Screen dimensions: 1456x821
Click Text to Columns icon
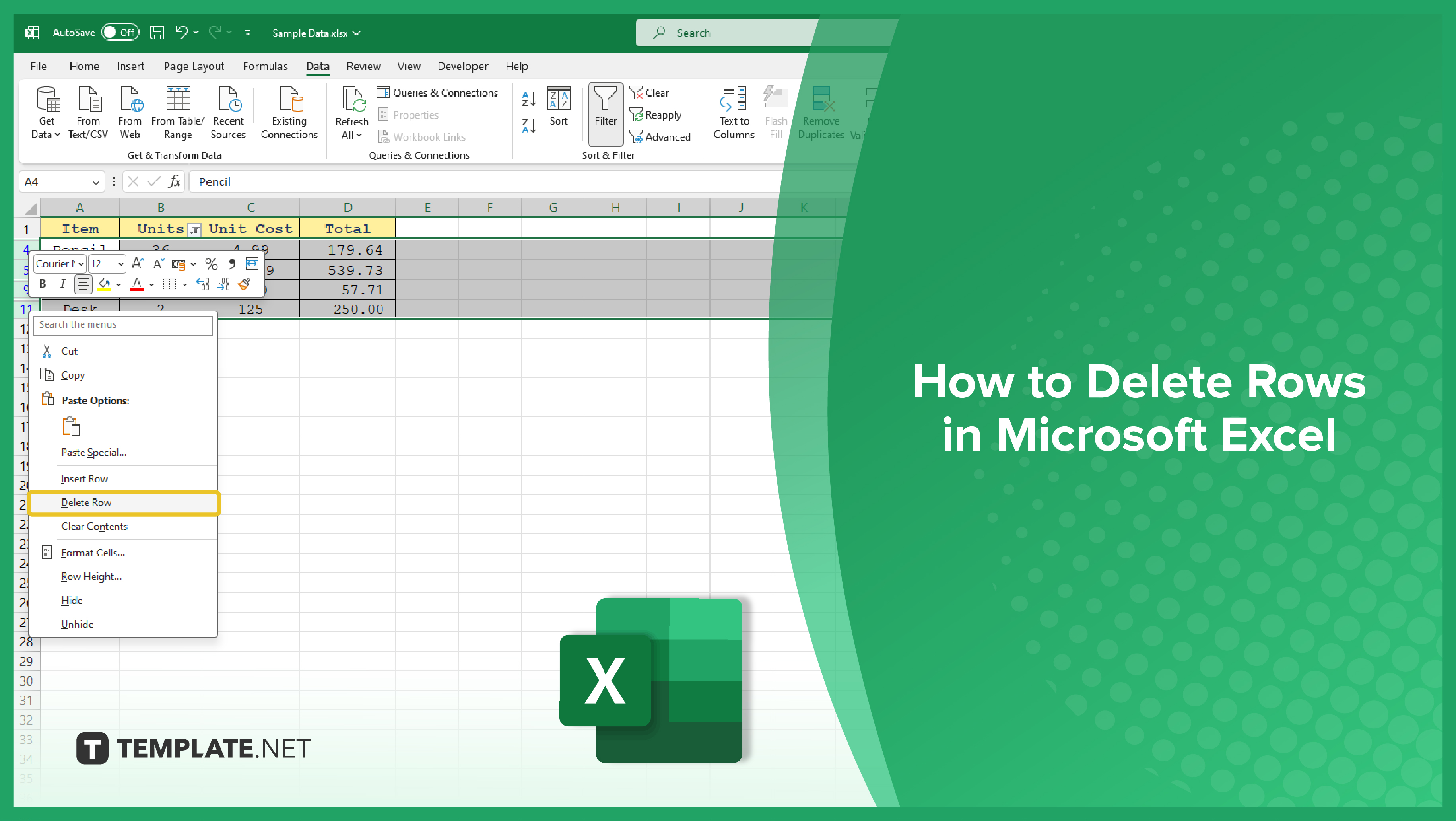click(734, 113)
